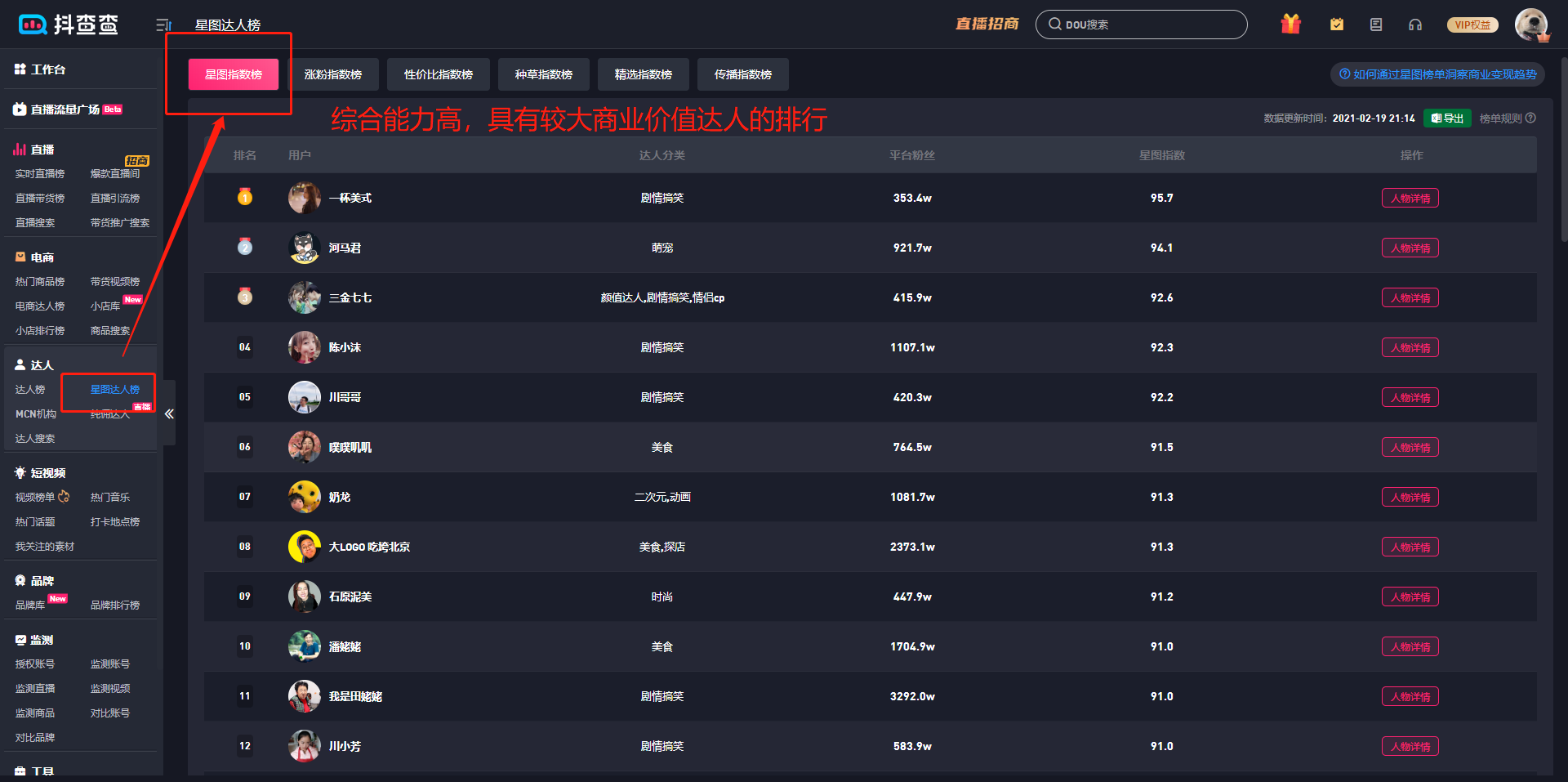Switch to 涨粉指数榜 tab
Screen dimensions: 1568x782
coord(333,74)
